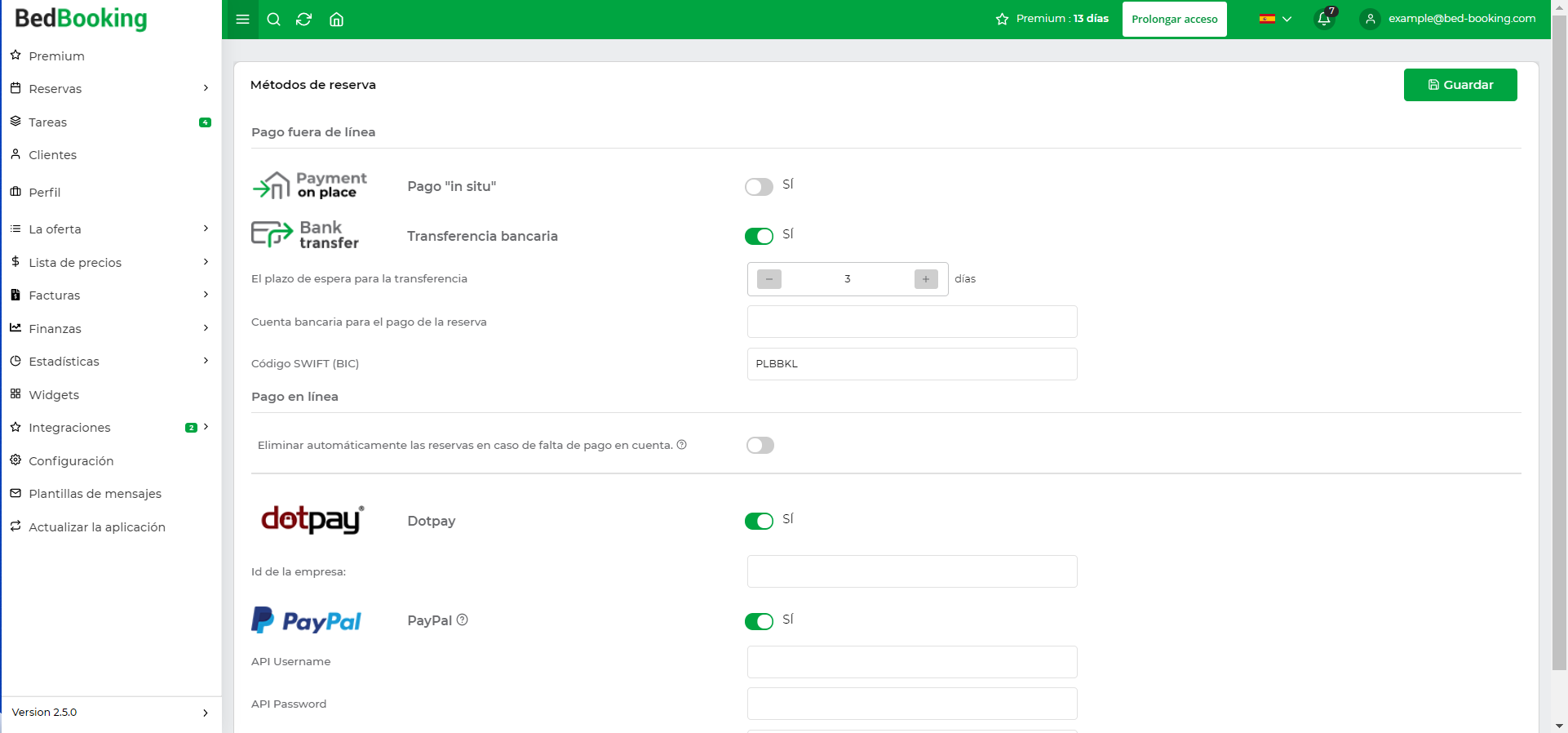
Task: Open Actualizar la aplicación
Action: click(x=111, y=526)
